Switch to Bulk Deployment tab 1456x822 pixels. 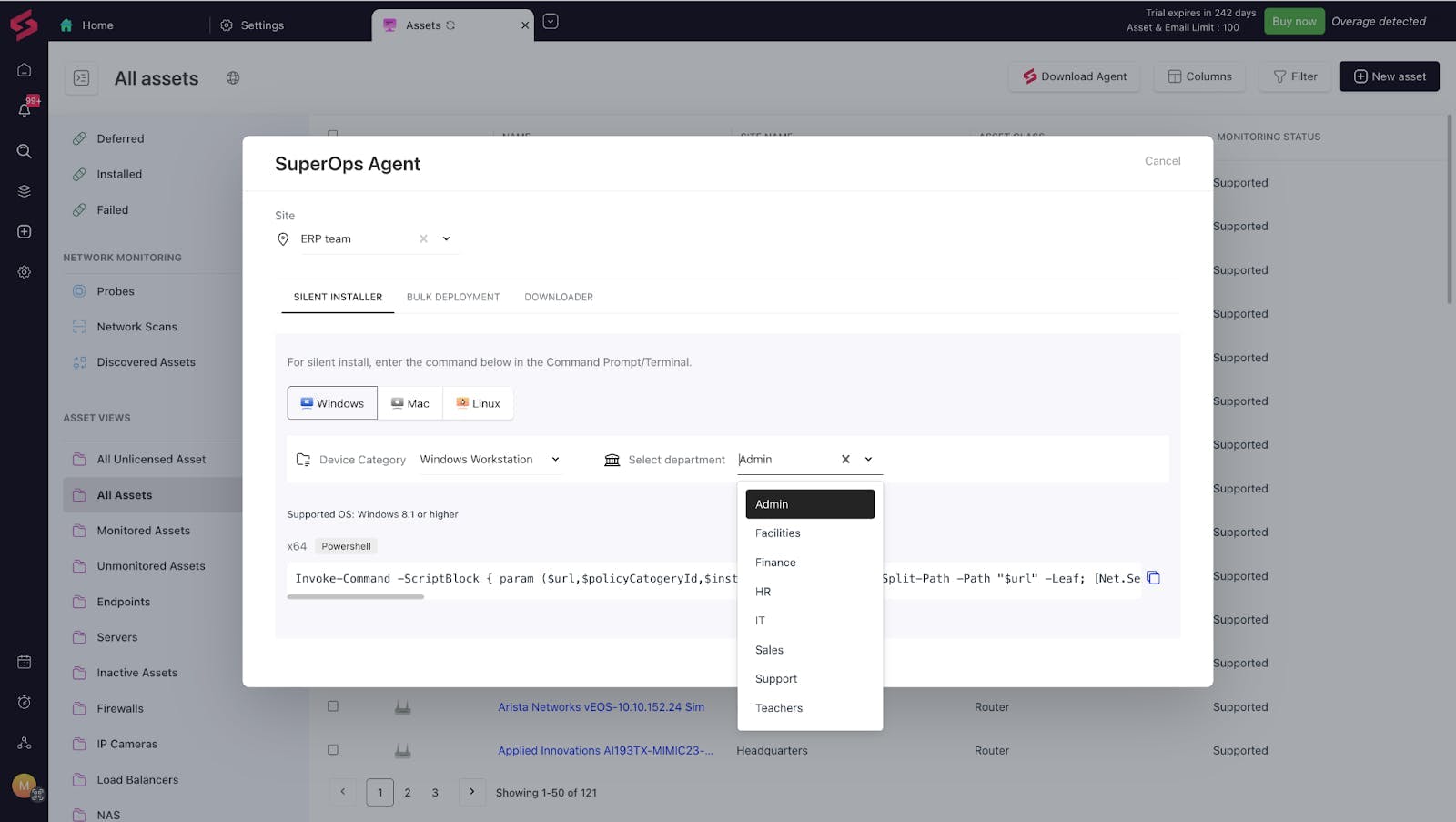(x=453, y=297)
